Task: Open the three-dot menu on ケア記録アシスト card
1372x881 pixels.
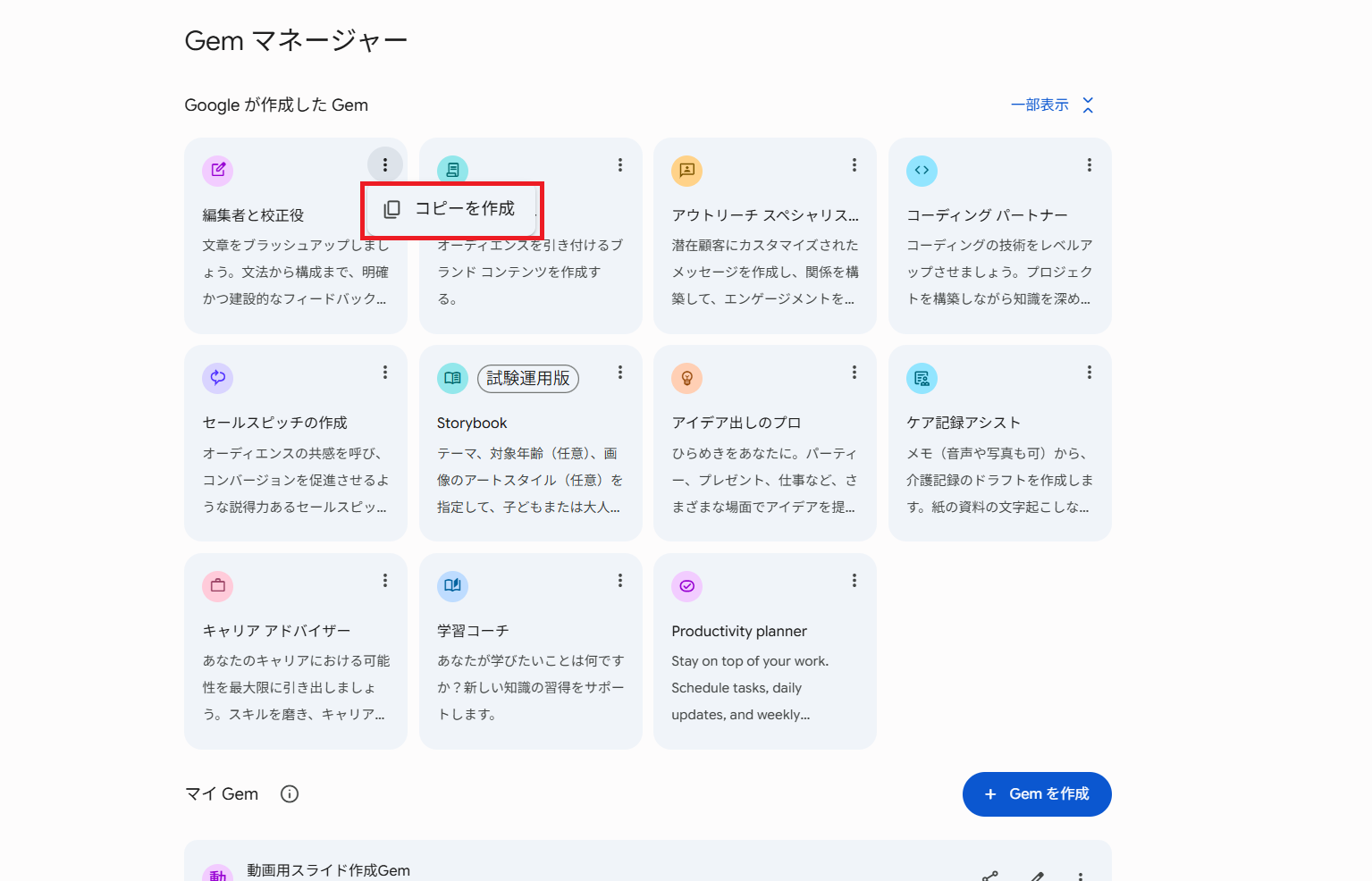Action: [x=1090, y=373]
